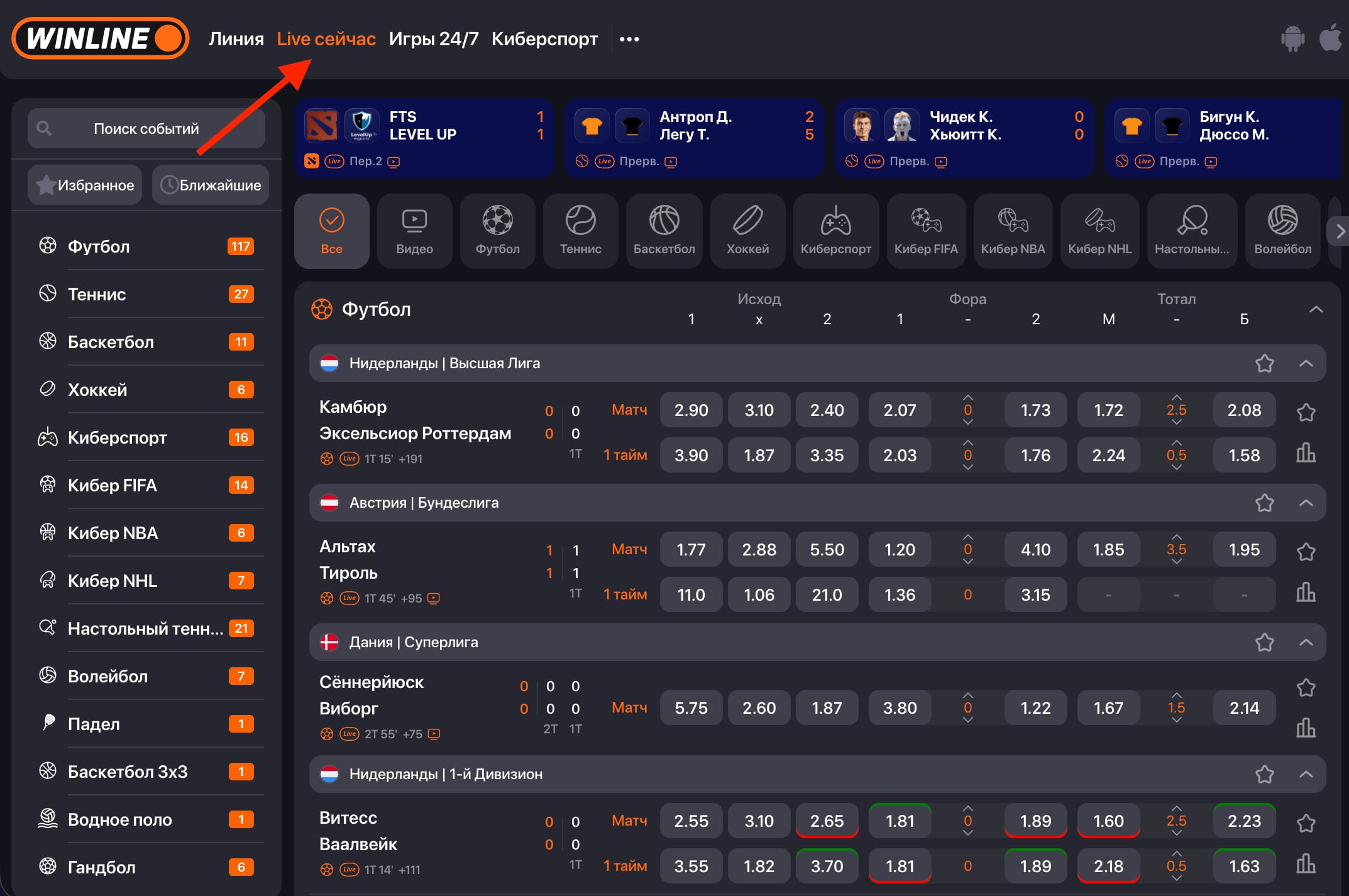Open the Android app download icon
Image resolution: width=1349 pixels, height=896 pixels.
[1292, 38]
